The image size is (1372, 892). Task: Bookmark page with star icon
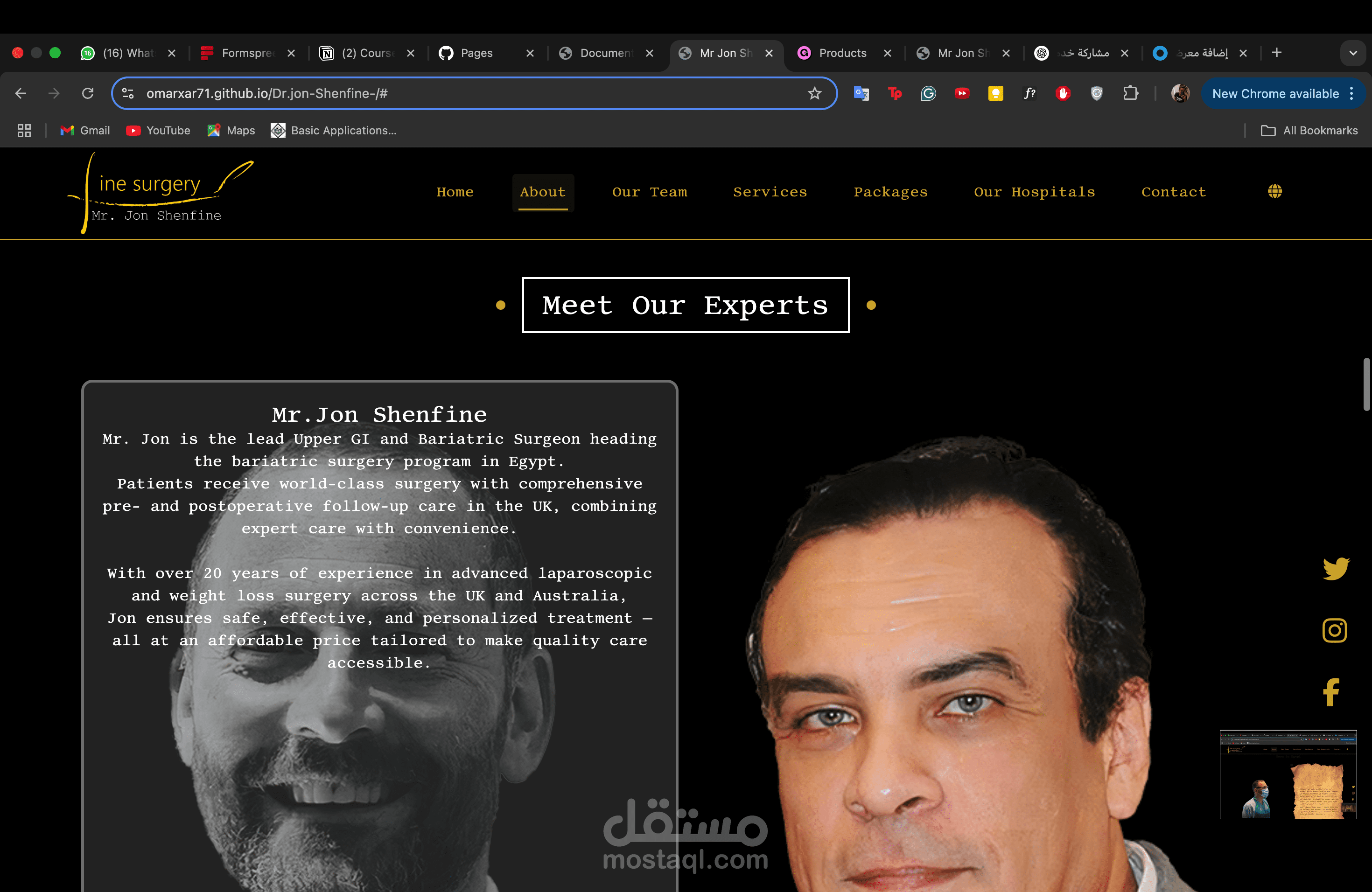pos(814,93)
